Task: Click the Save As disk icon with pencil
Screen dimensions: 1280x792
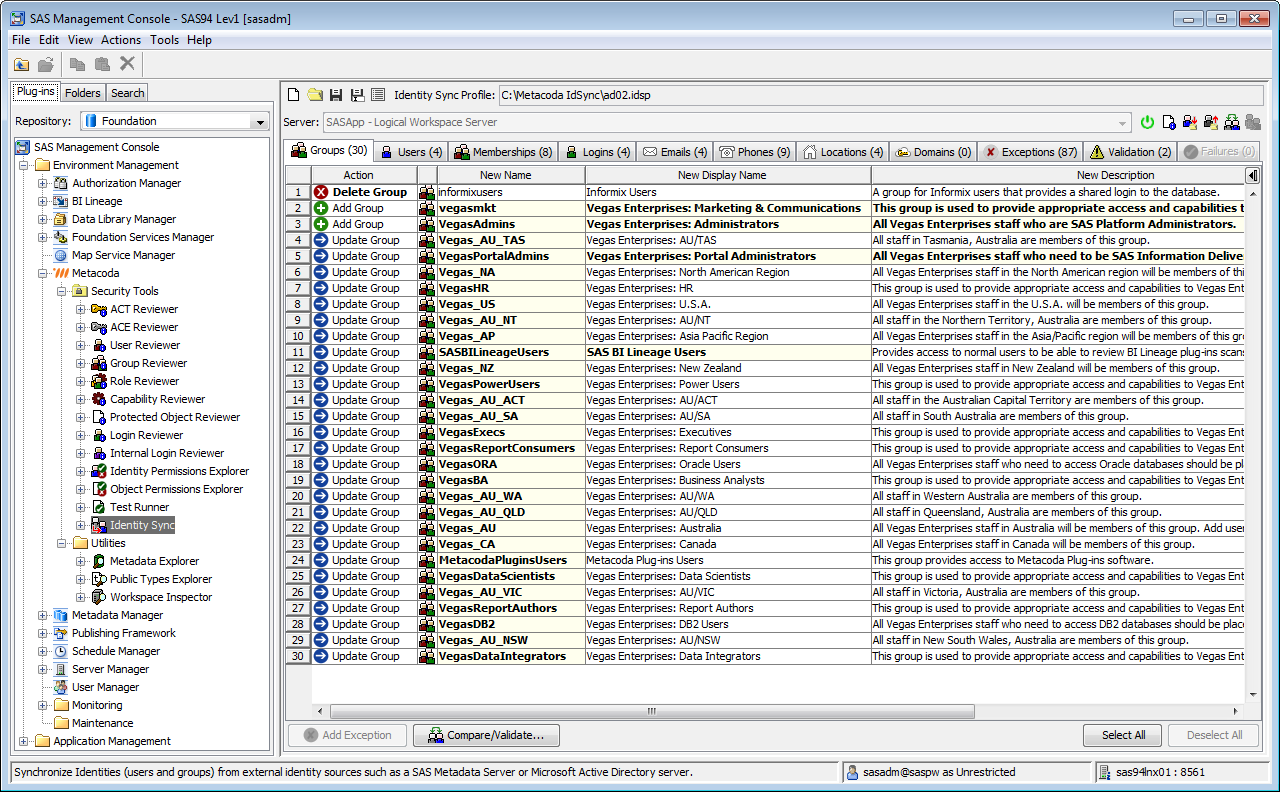Action: point(357,95)
